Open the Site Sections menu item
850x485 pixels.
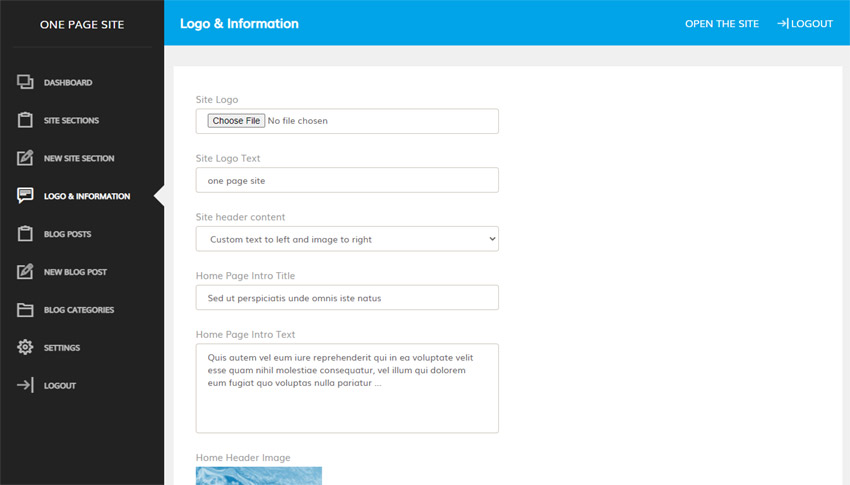point(71,121)
